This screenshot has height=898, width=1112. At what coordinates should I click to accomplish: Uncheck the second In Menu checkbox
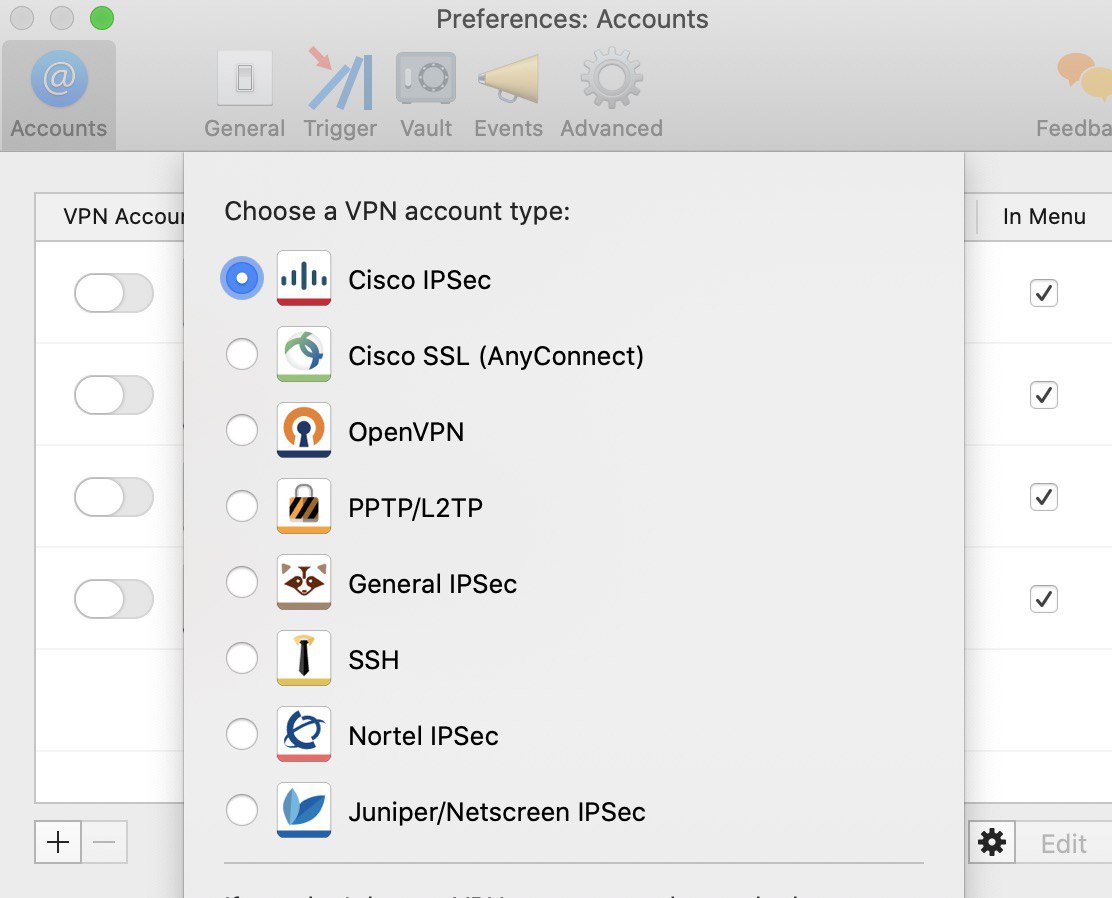point(1044,395)
